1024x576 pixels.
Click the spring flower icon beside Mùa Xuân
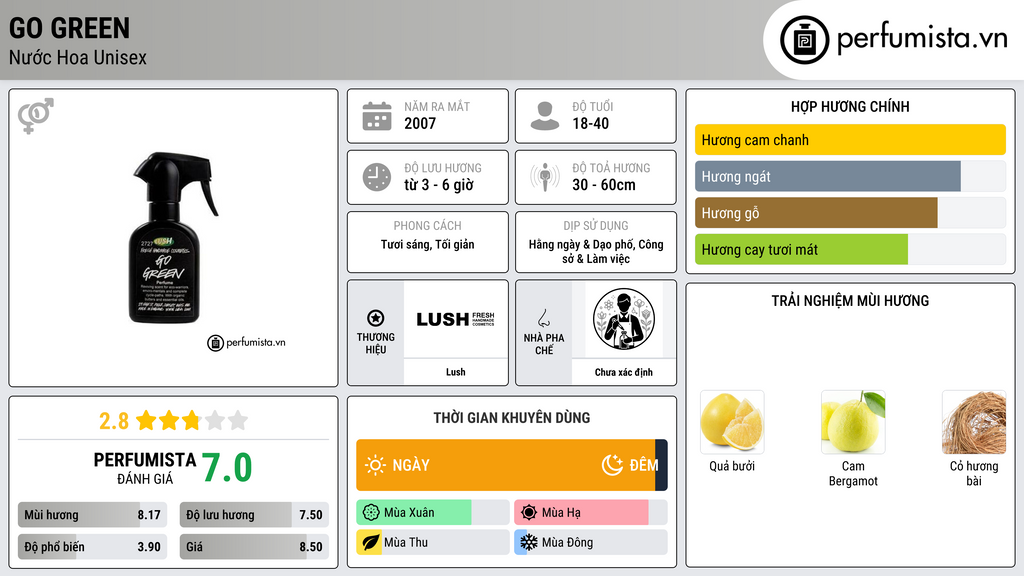(x=371, y=513)
